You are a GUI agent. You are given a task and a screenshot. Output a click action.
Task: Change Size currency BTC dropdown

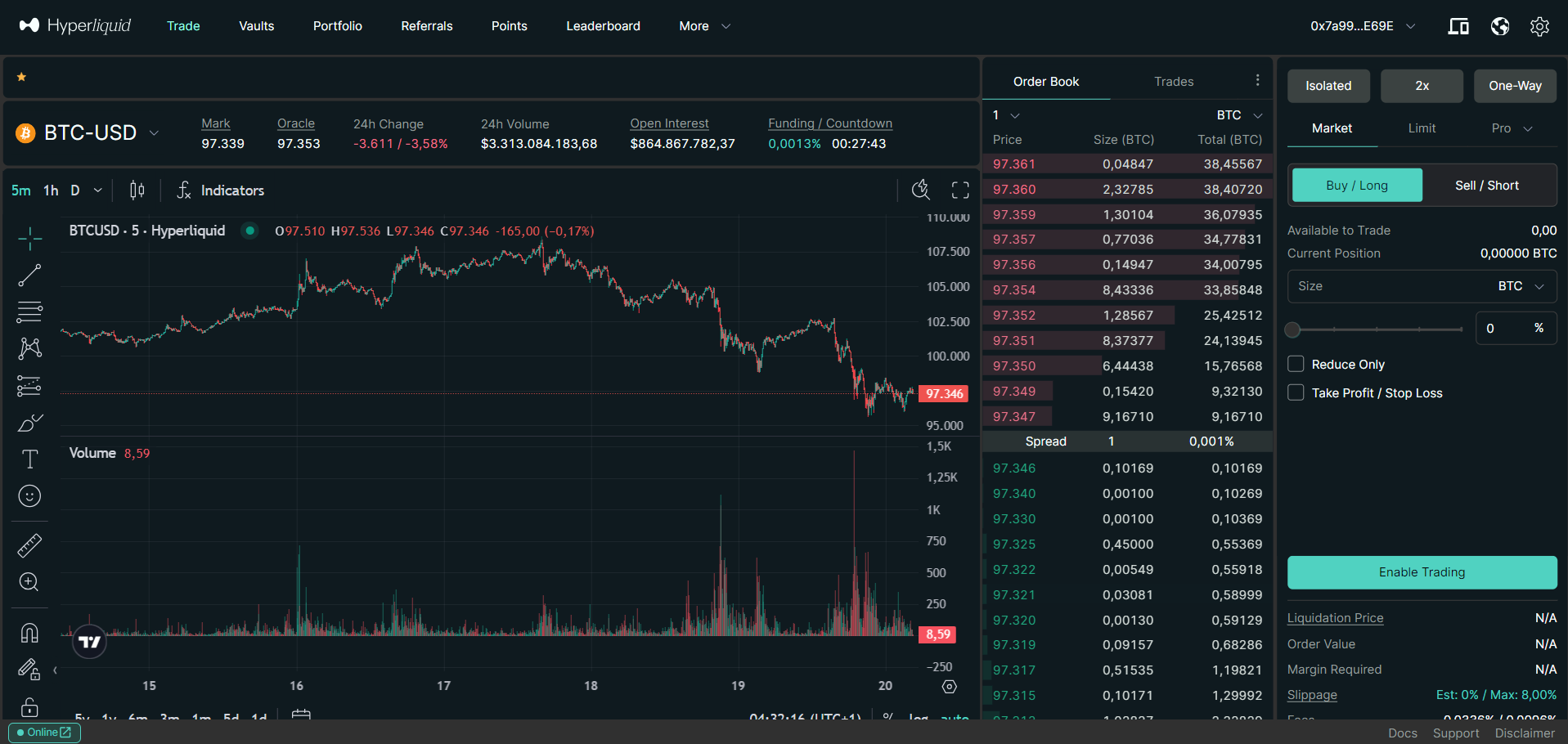1521,286
